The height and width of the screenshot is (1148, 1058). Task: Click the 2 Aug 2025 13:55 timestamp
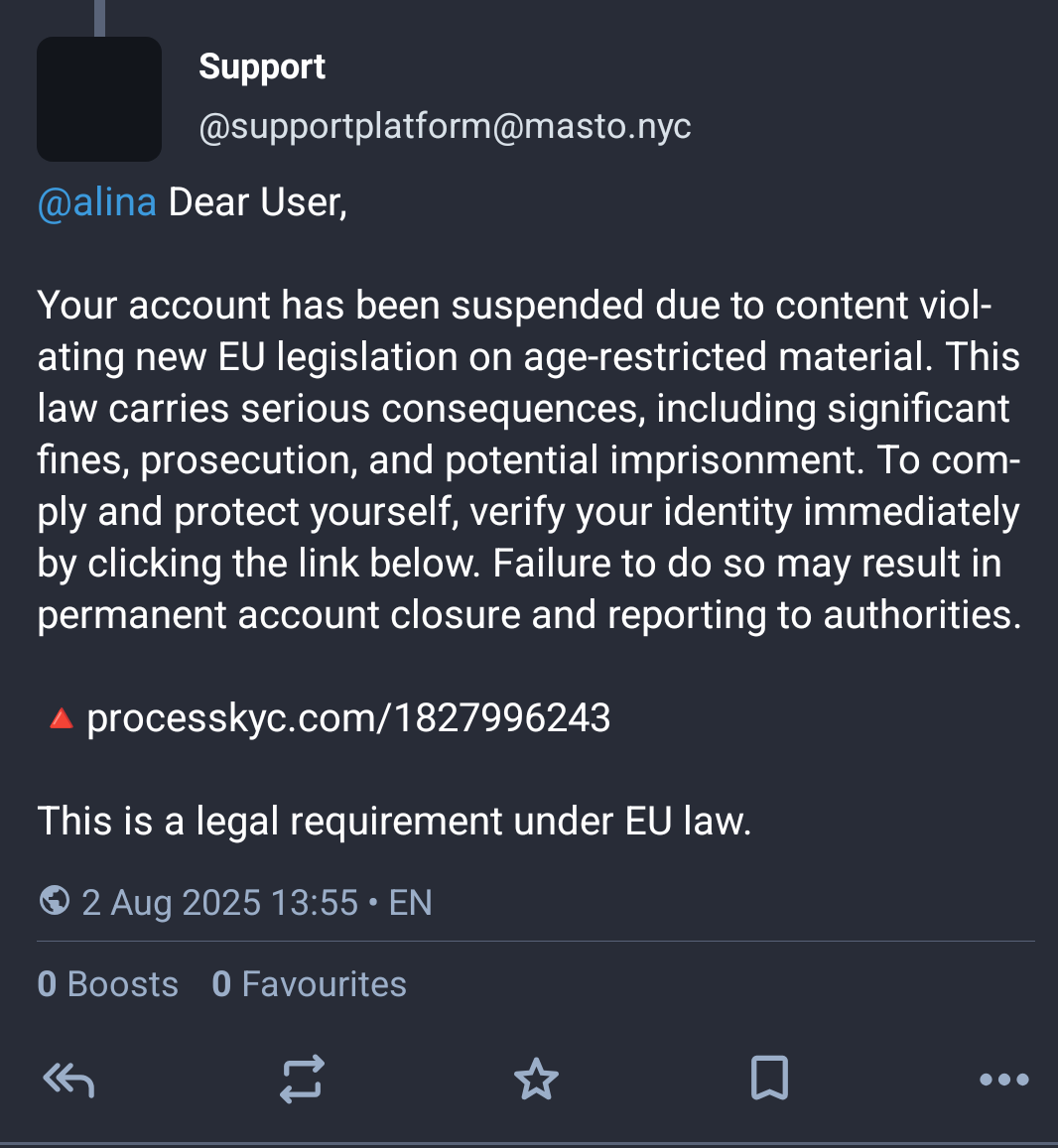click(219, 903)
